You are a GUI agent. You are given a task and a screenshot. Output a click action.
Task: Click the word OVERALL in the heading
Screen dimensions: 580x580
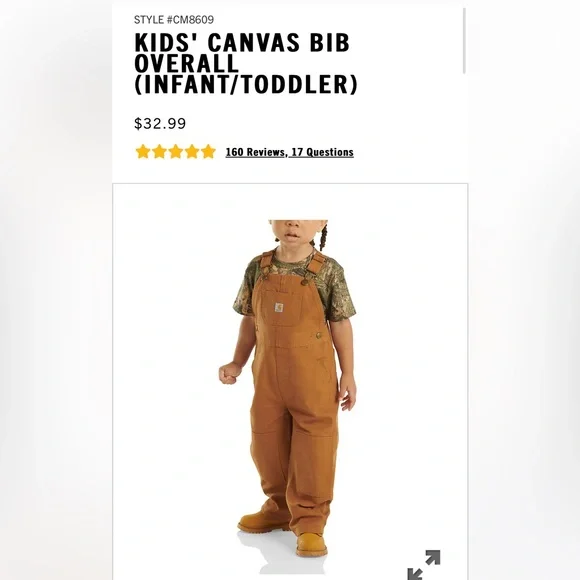(186, 63)
